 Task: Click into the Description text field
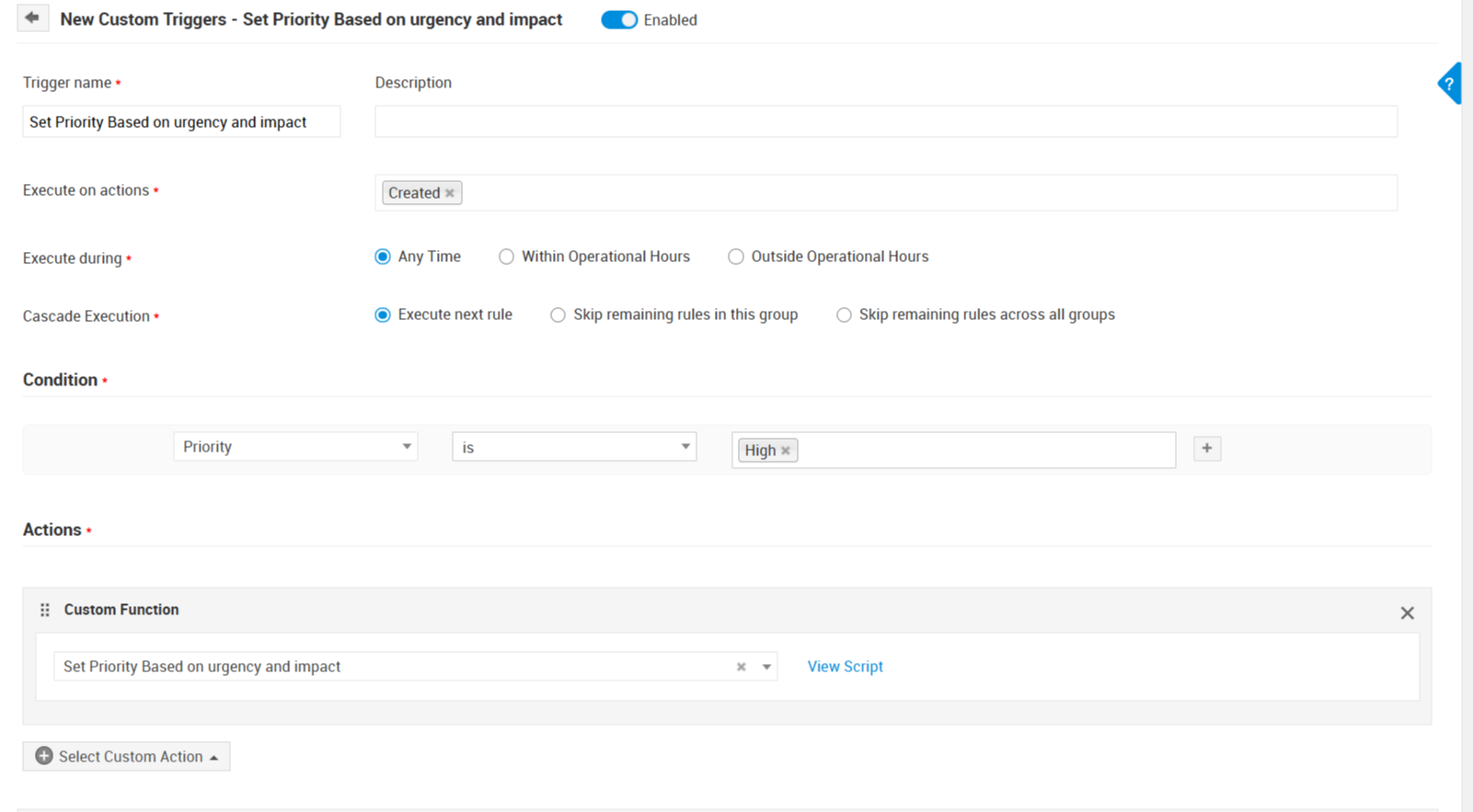885,121
